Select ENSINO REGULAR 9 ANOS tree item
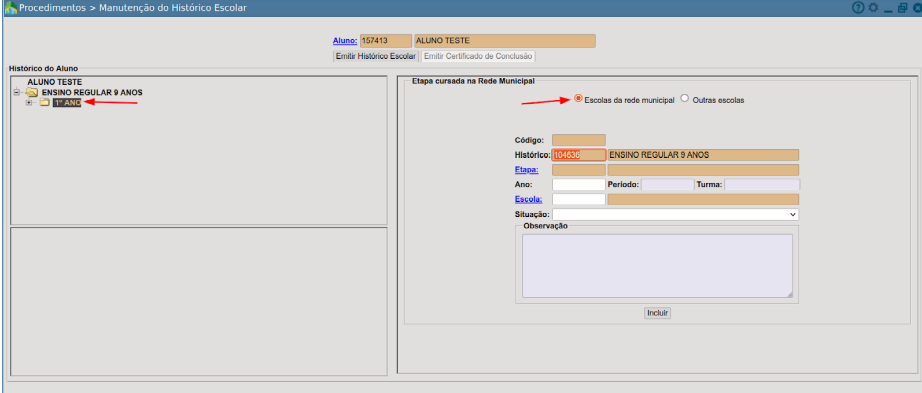This screenshot has height=393, width=922. [92, 92]
